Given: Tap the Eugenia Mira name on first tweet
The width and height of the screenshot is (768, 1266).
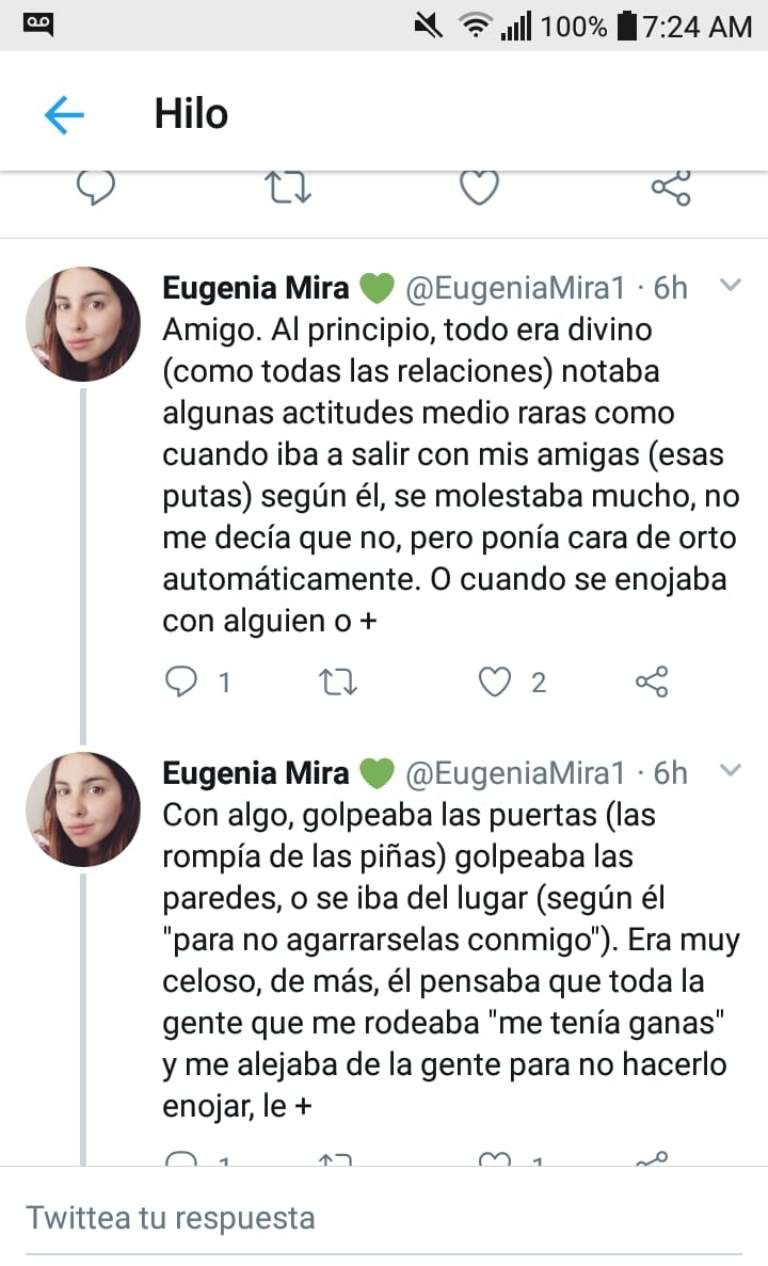Looking at the screenshot, I should (256, 288).
